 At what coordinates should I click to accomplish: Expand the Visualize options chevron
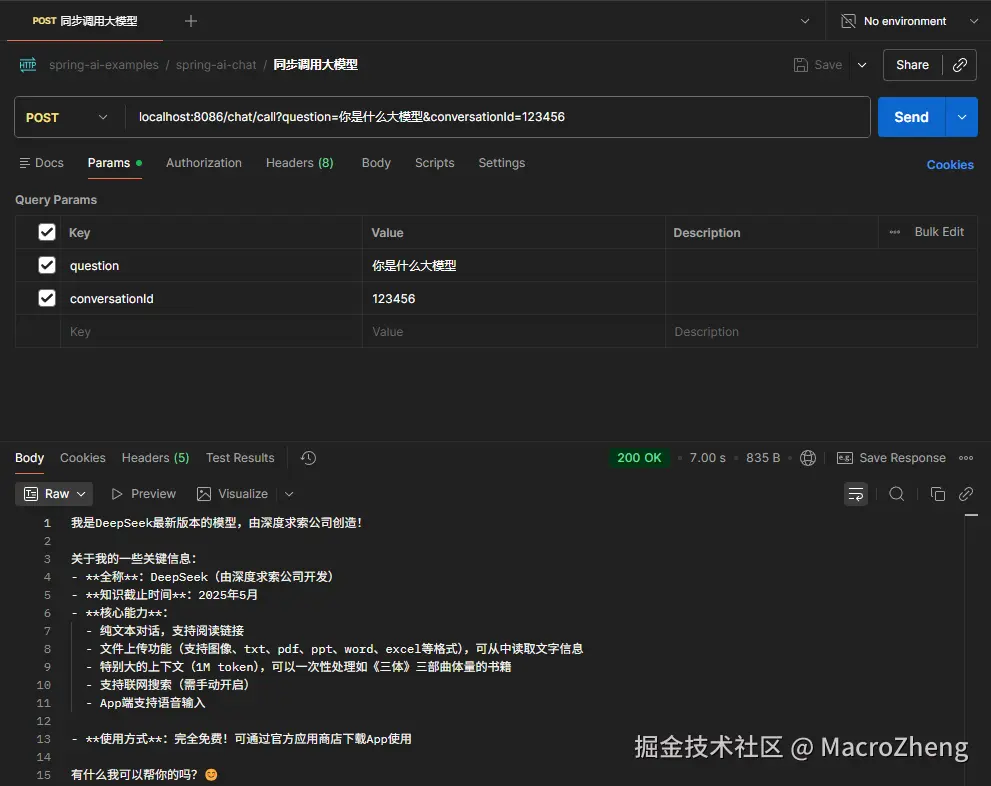[289, 494]
